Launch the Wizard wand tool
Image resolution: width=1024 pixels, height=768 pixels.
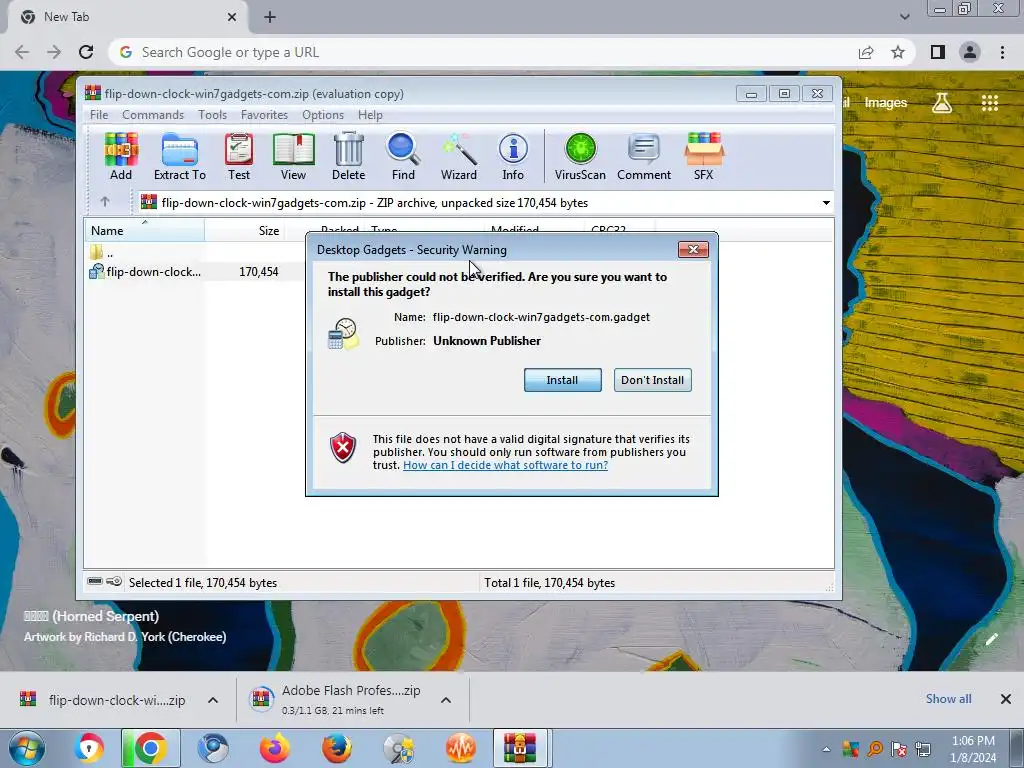click(x=458, y=157)
